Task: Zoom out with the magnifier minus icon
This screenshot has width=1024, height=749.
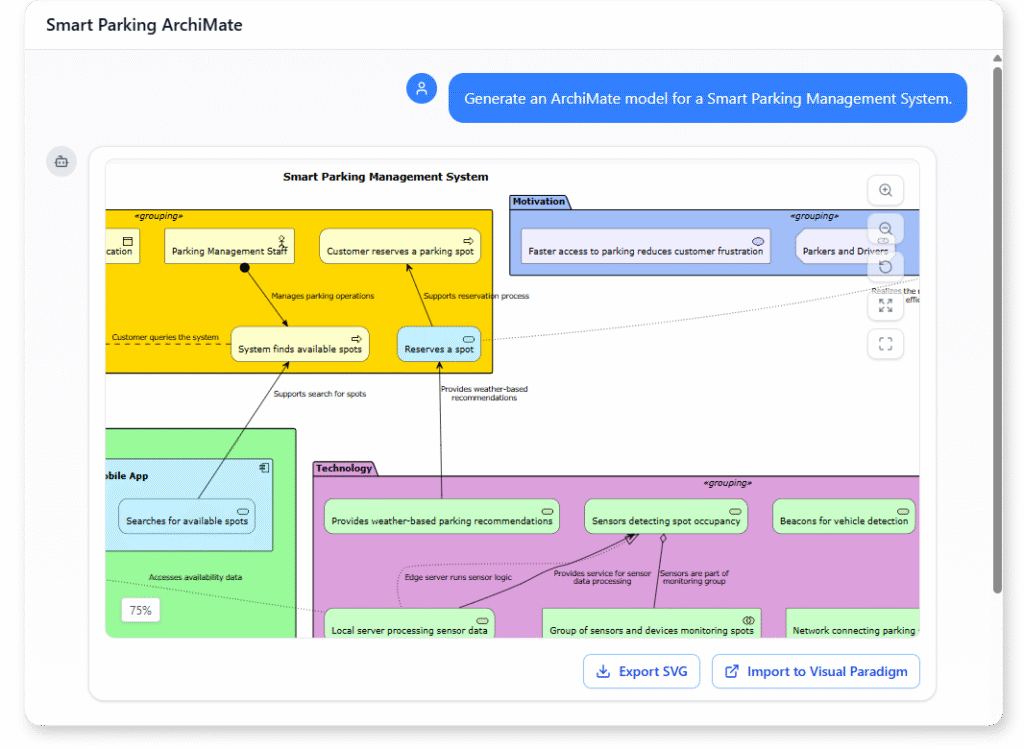Action: (885, 228)
